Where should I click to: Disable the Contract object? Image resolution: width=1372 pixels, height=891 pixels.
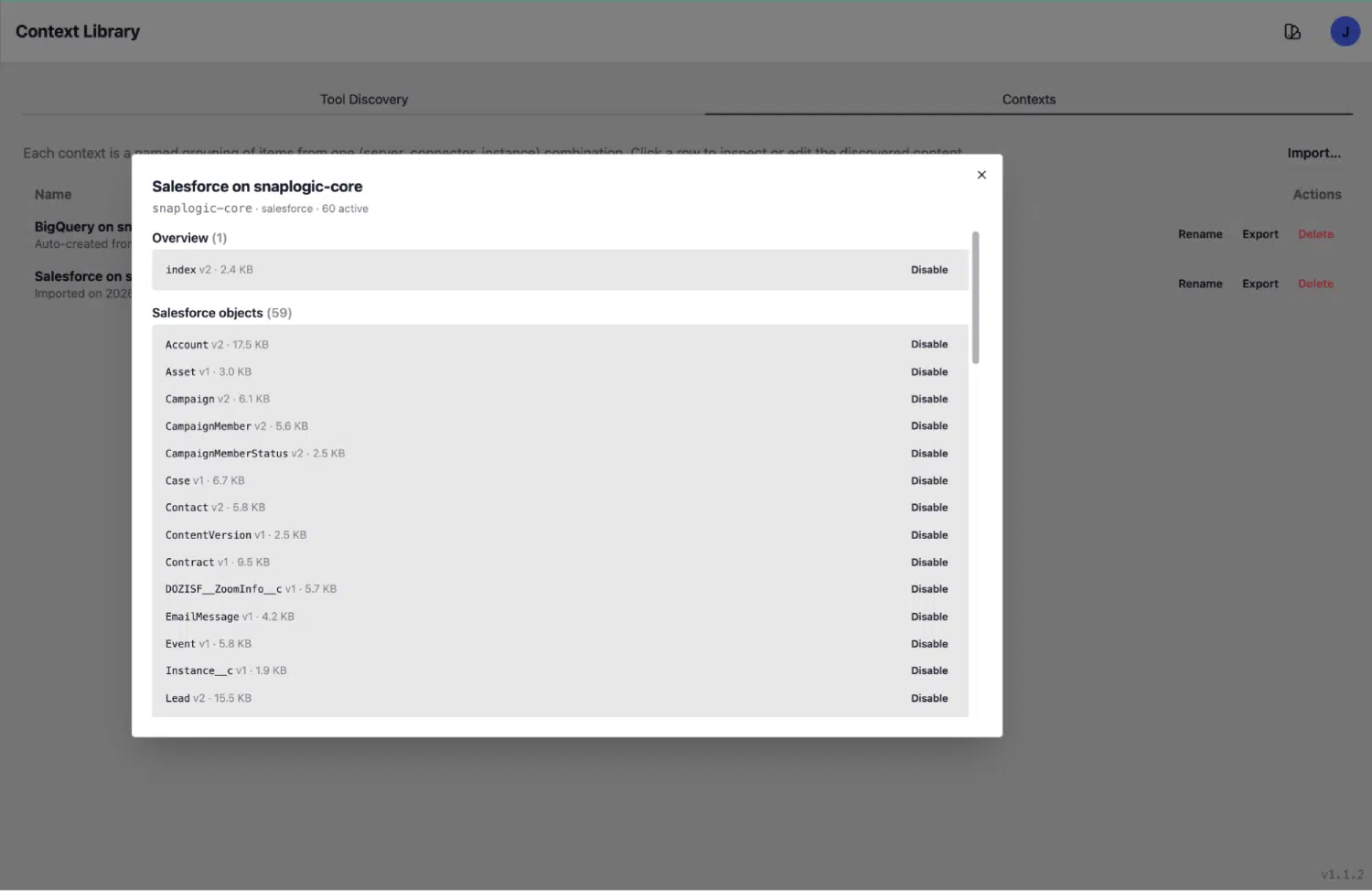click(x=929, y=563)
